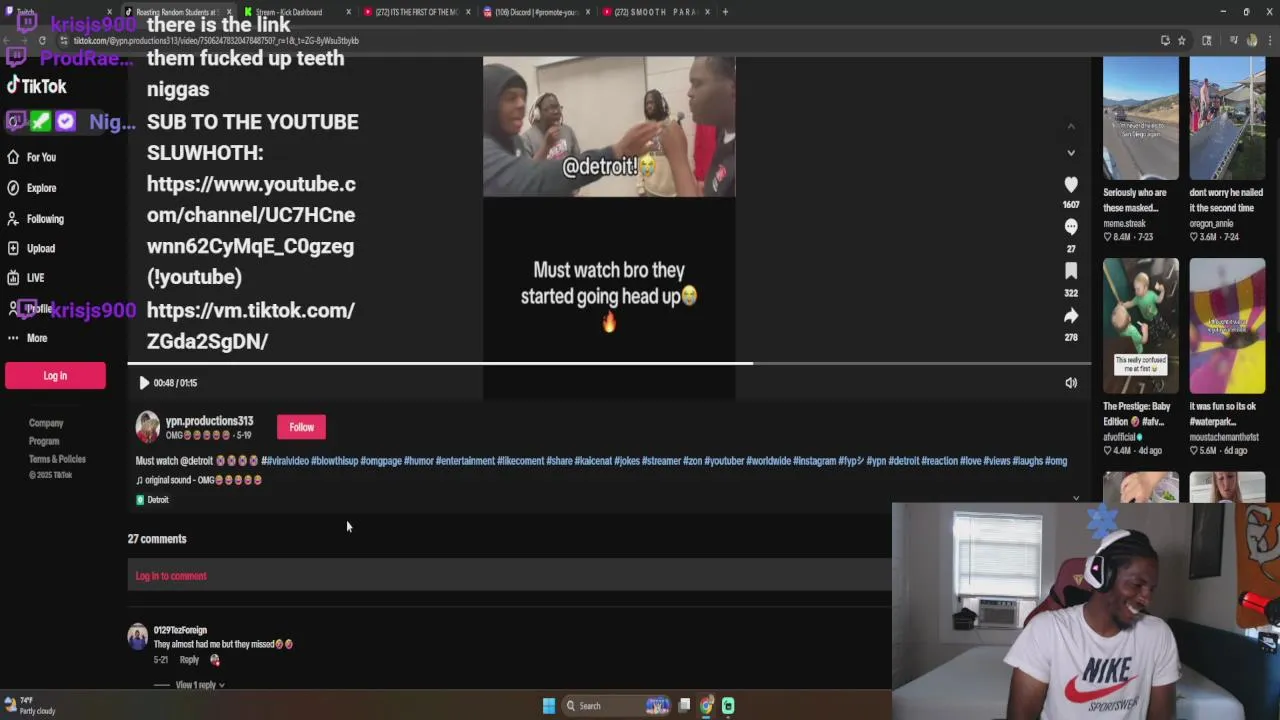This screenshot has height=720, width=1280.
Task: Go to the previous video with the up arrow
Action: point(1071,126)
